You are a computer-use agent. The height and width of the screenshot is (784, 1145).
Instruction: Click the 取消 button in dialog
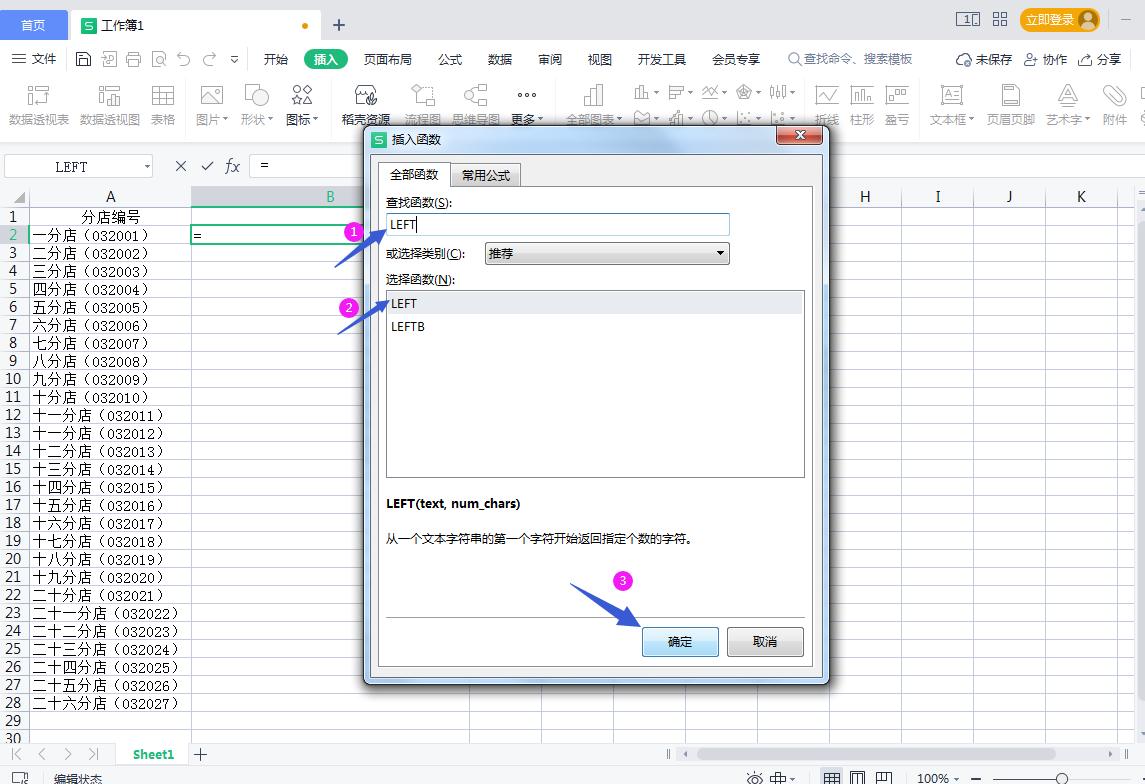765,642
